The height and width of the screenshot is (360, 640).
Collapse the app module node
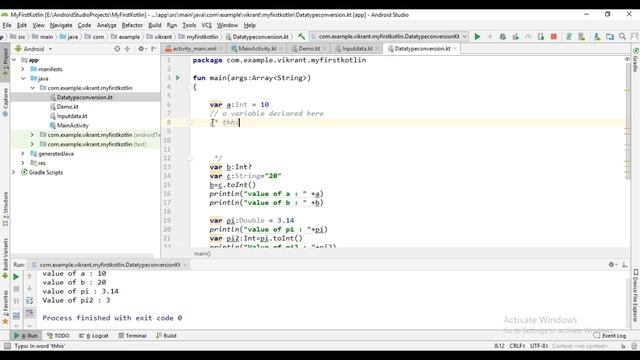(14, 60)
